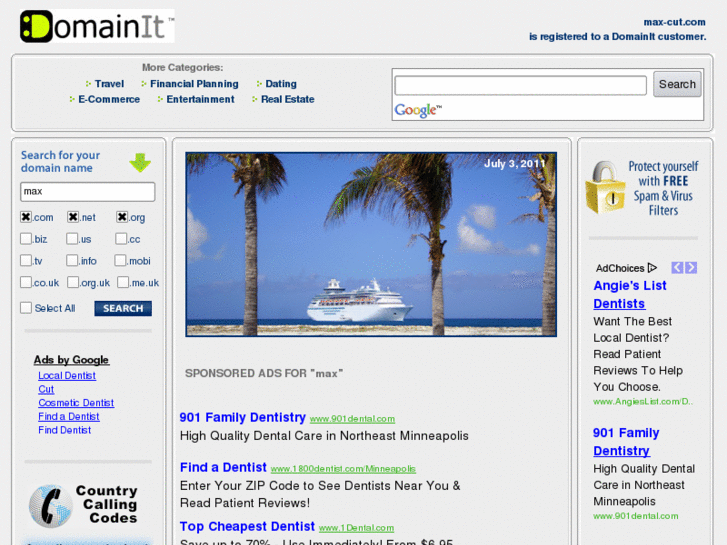The image size is (727, 545).
Task: Check the .org.uk checkbox
Action: pos(73,282)
